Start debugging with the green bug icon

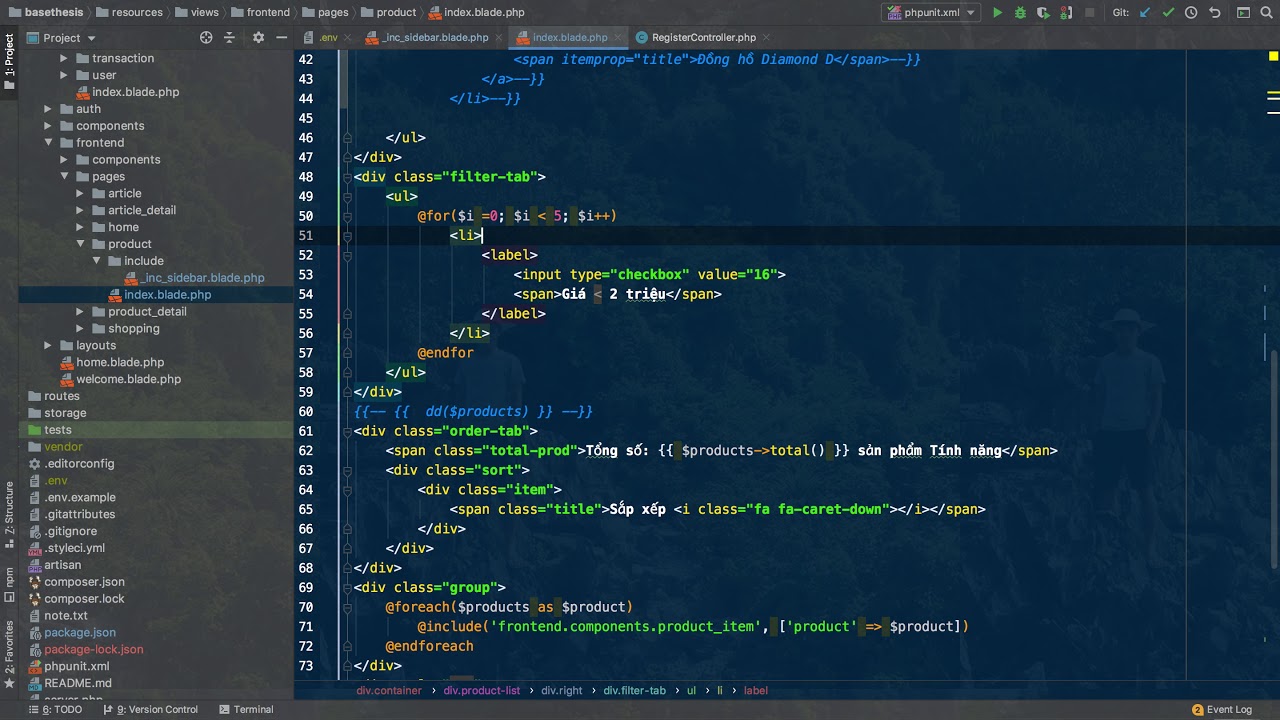1020,13
